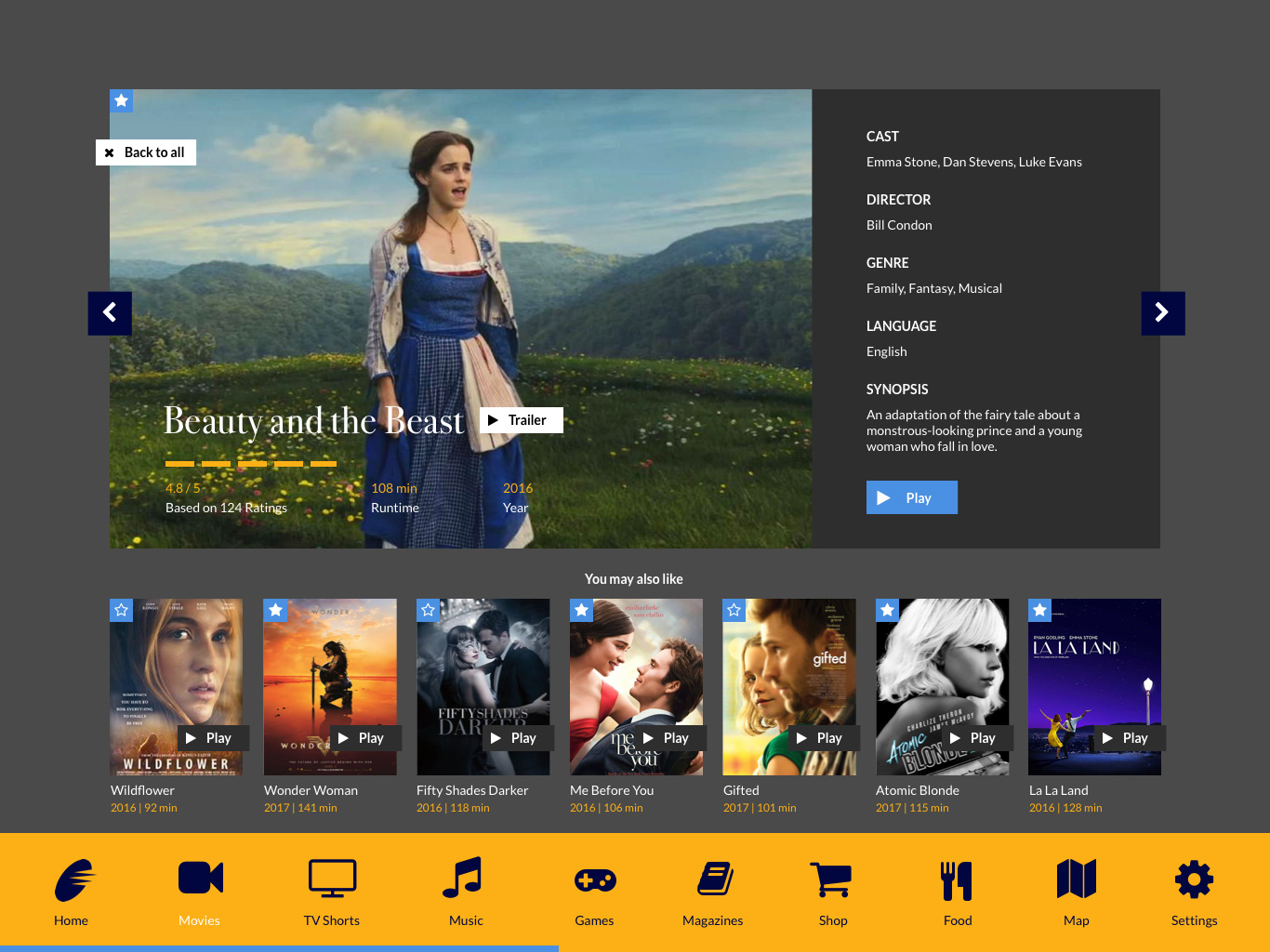The height and width of the screenshot is (952, 1270).
Task: Click Back to all button
Action: 146,152
